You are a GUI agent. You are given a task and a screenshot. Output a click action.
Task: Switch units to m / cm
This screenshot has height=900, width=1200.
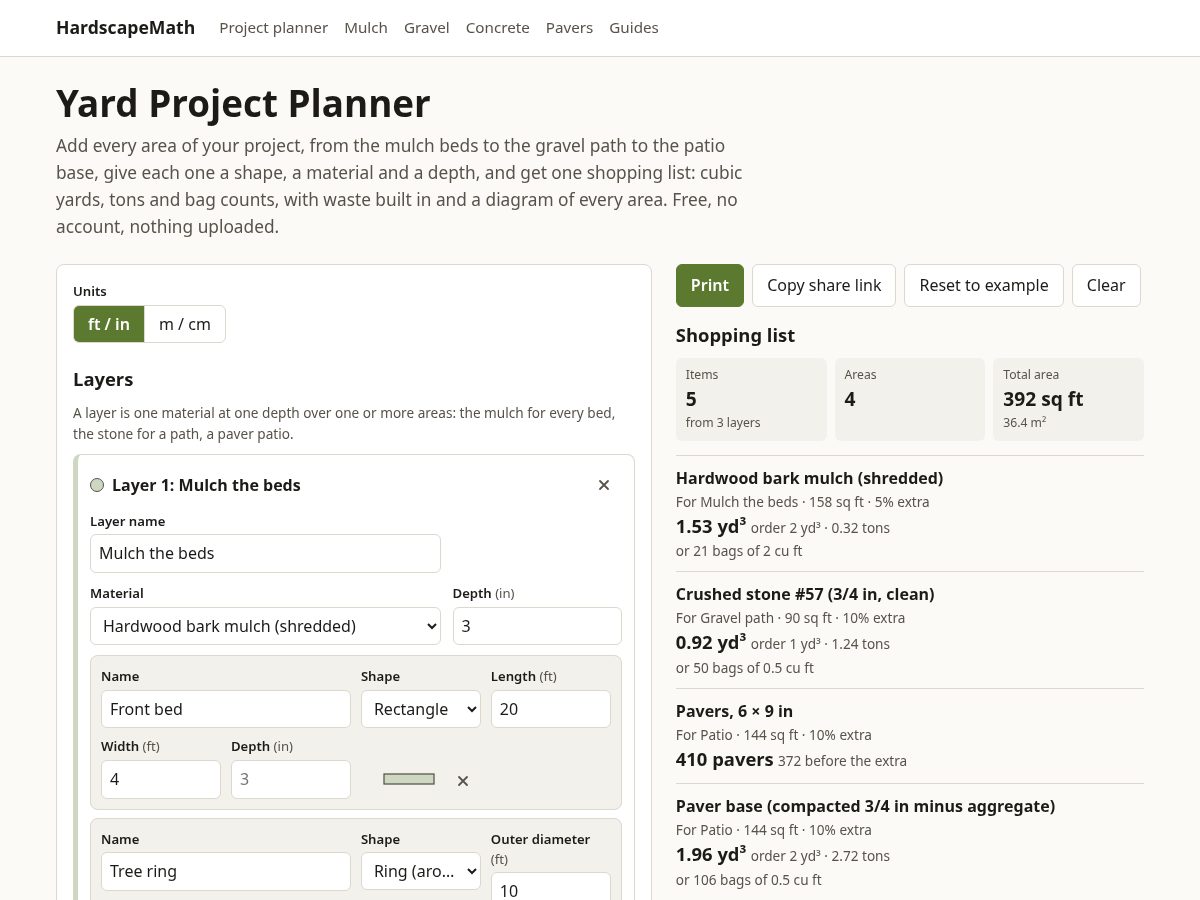coord(185,324)
